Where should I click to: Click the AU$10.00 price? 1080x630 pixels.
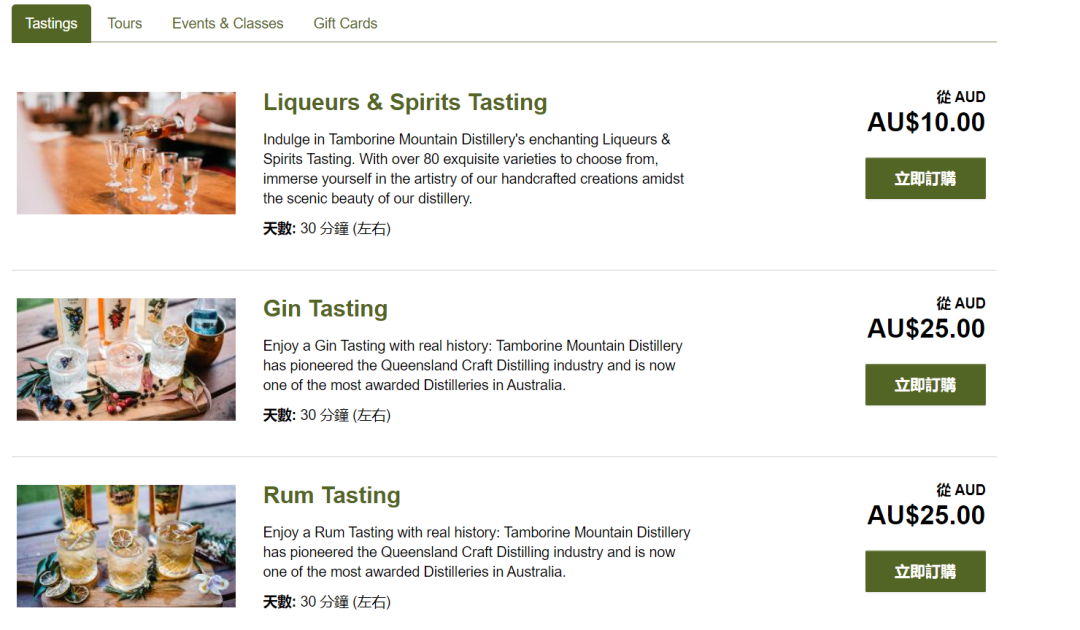[926, 123]
